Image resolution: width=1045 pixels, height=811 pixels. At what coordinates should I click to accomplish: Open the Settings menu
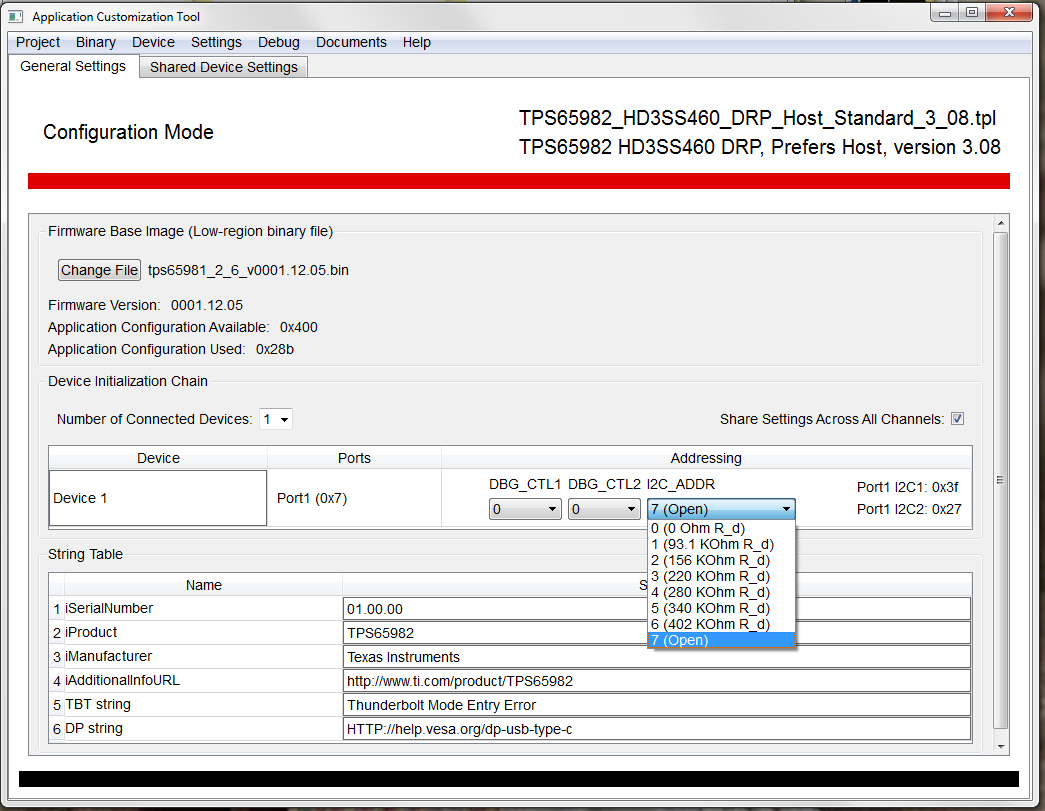[x=216, y=42]
